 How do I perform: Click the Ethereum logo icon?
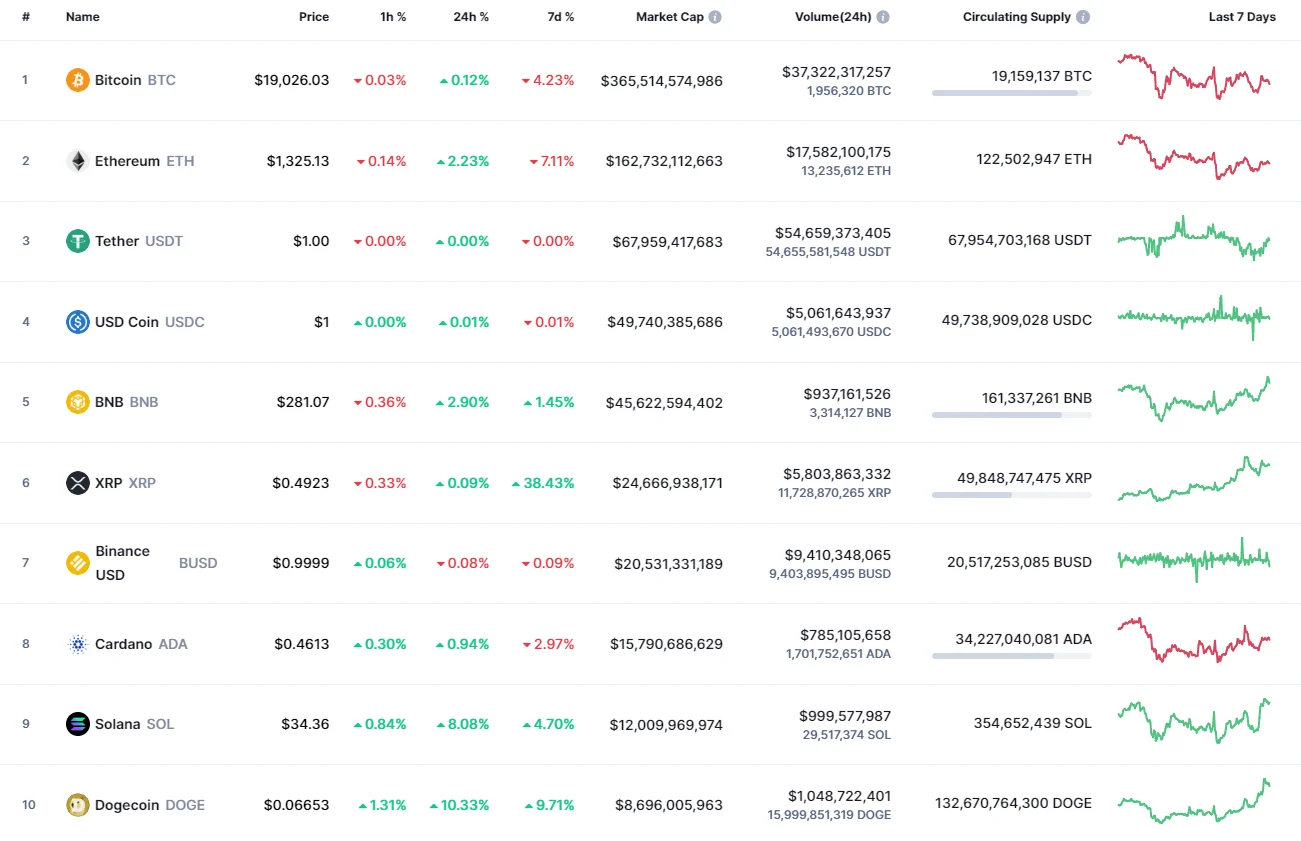[x=77, y=160]
